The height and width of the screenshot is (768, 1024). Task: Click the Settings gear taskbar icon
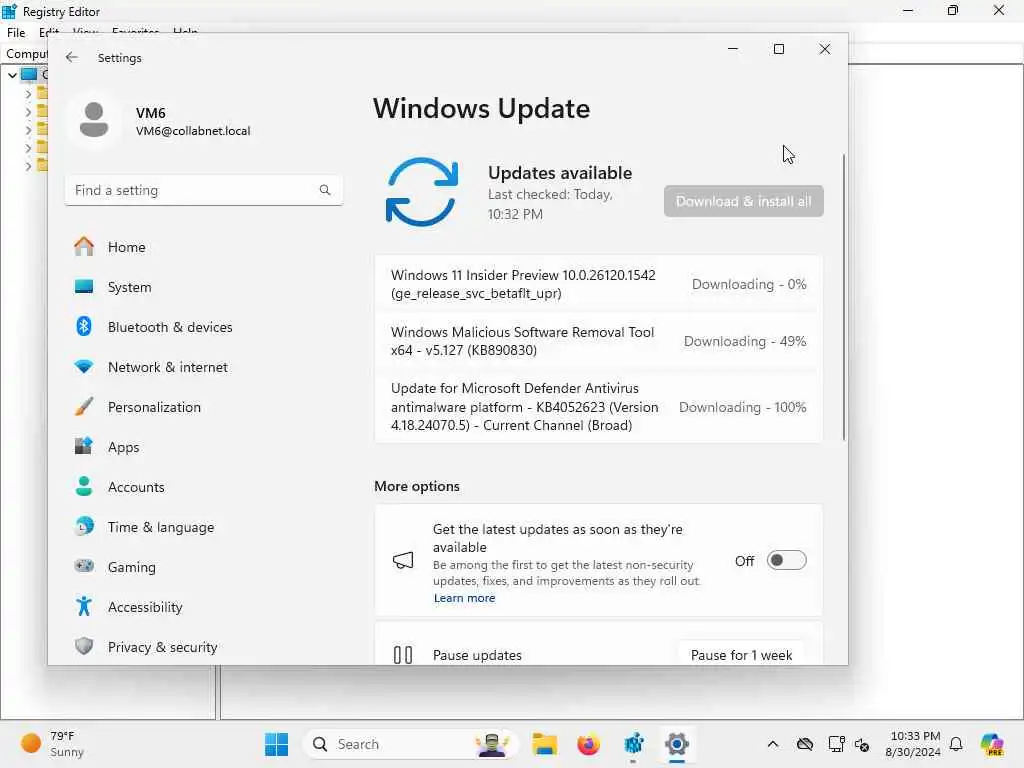(x=677, y=744)
